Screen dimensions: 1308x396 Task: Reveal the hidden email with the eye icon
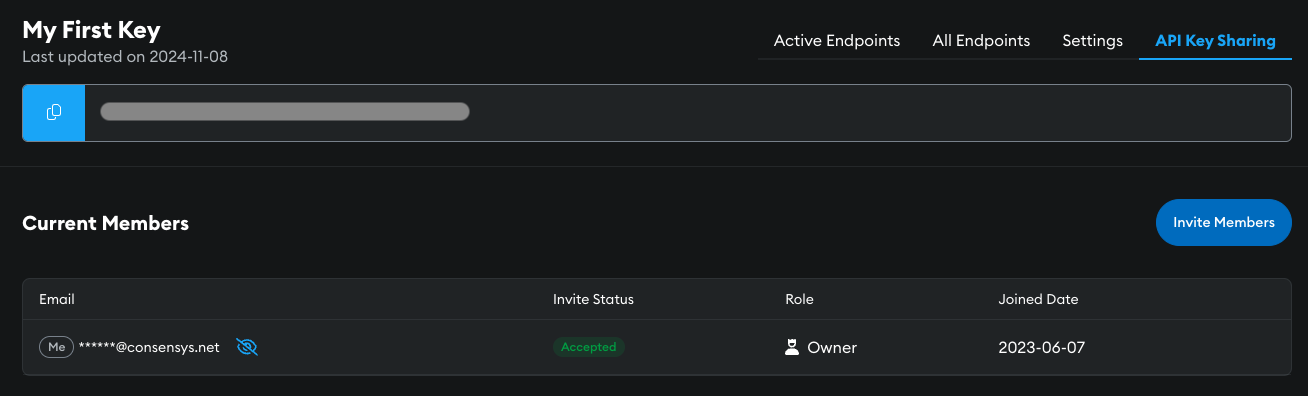pyautogui.click(x=247, y=347)
